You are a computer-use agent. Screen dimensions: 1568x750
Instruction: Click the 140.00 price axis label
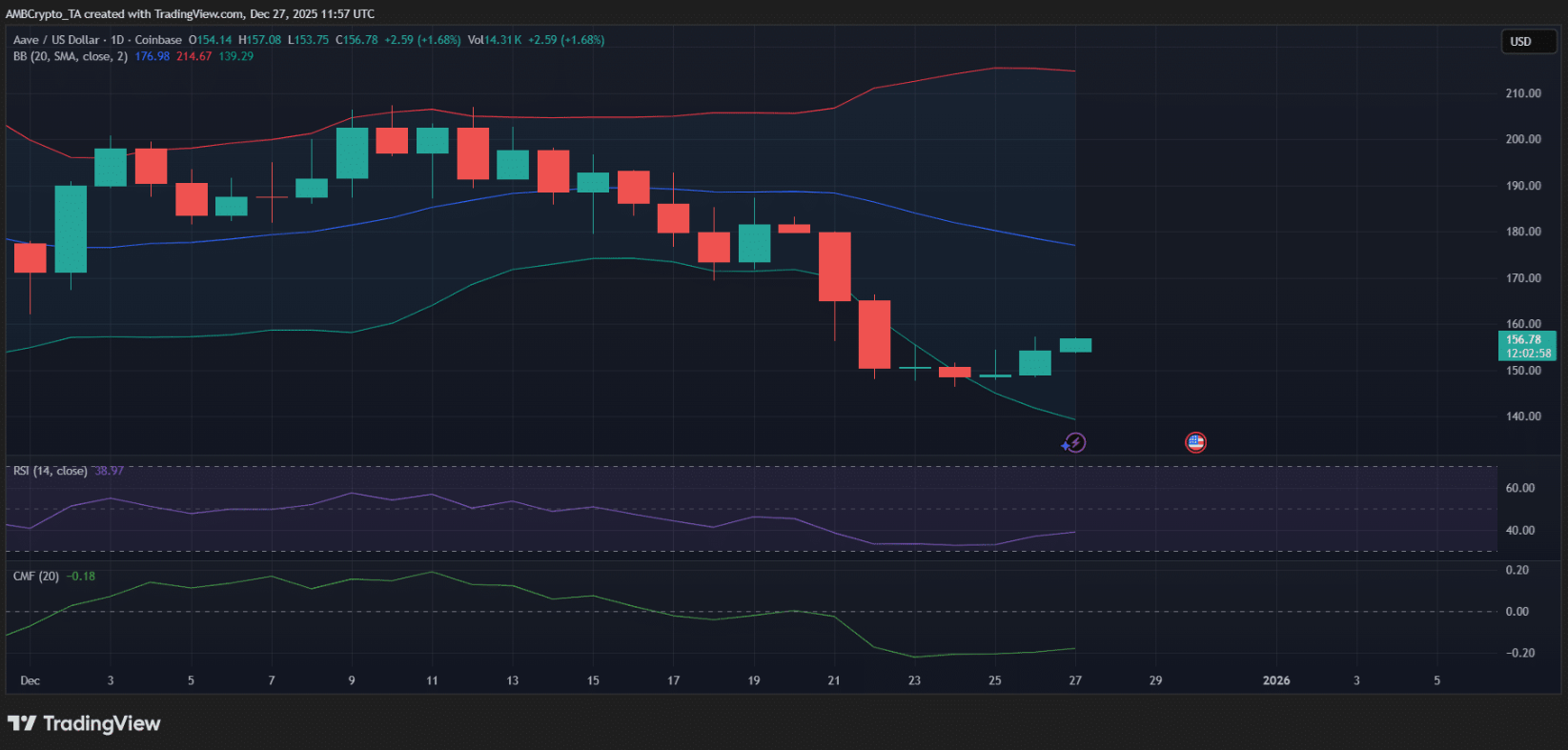pyautogui.click(x=1522, y=416)
